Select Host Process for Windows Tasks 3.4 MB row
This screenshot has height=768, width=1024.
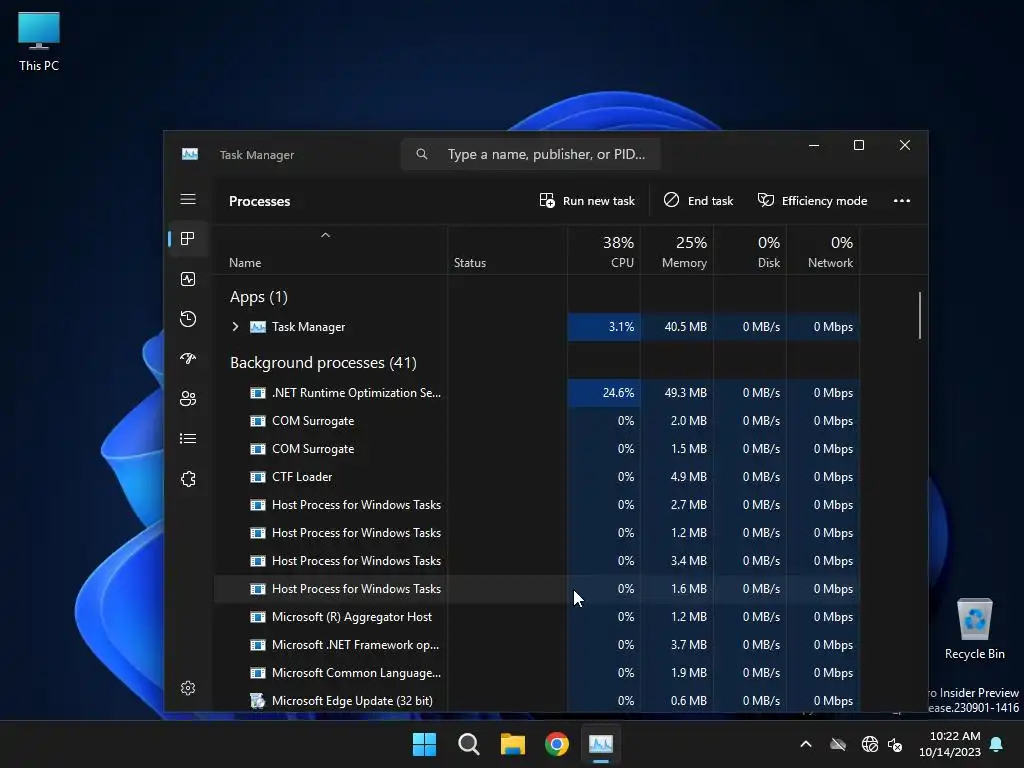click(x=536, y=561)
